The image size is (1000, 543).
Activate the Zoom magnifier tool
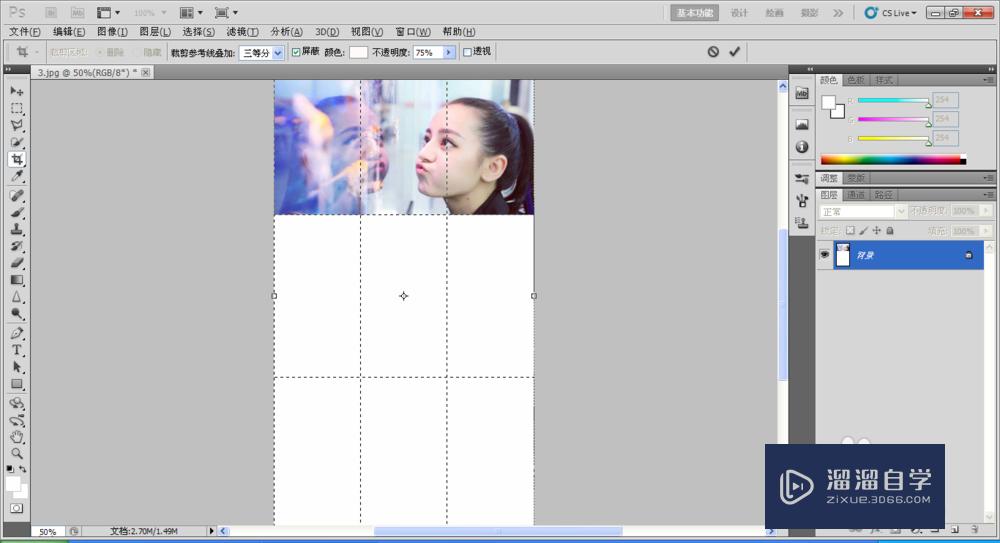pyautogui.click(x=17, y=453)
